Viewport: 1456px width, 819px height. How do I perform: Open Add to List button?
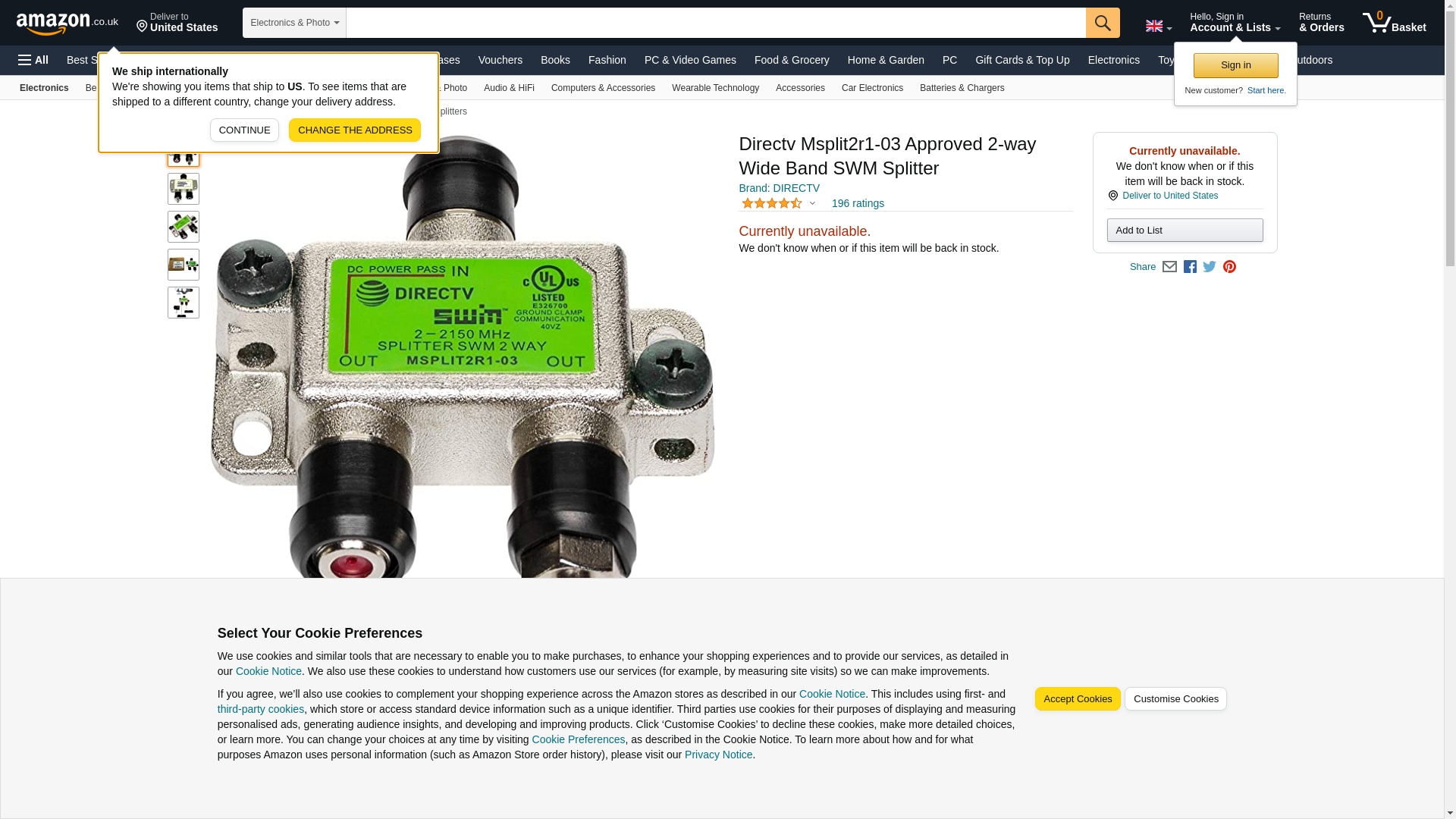click(x=1185, y=231)
